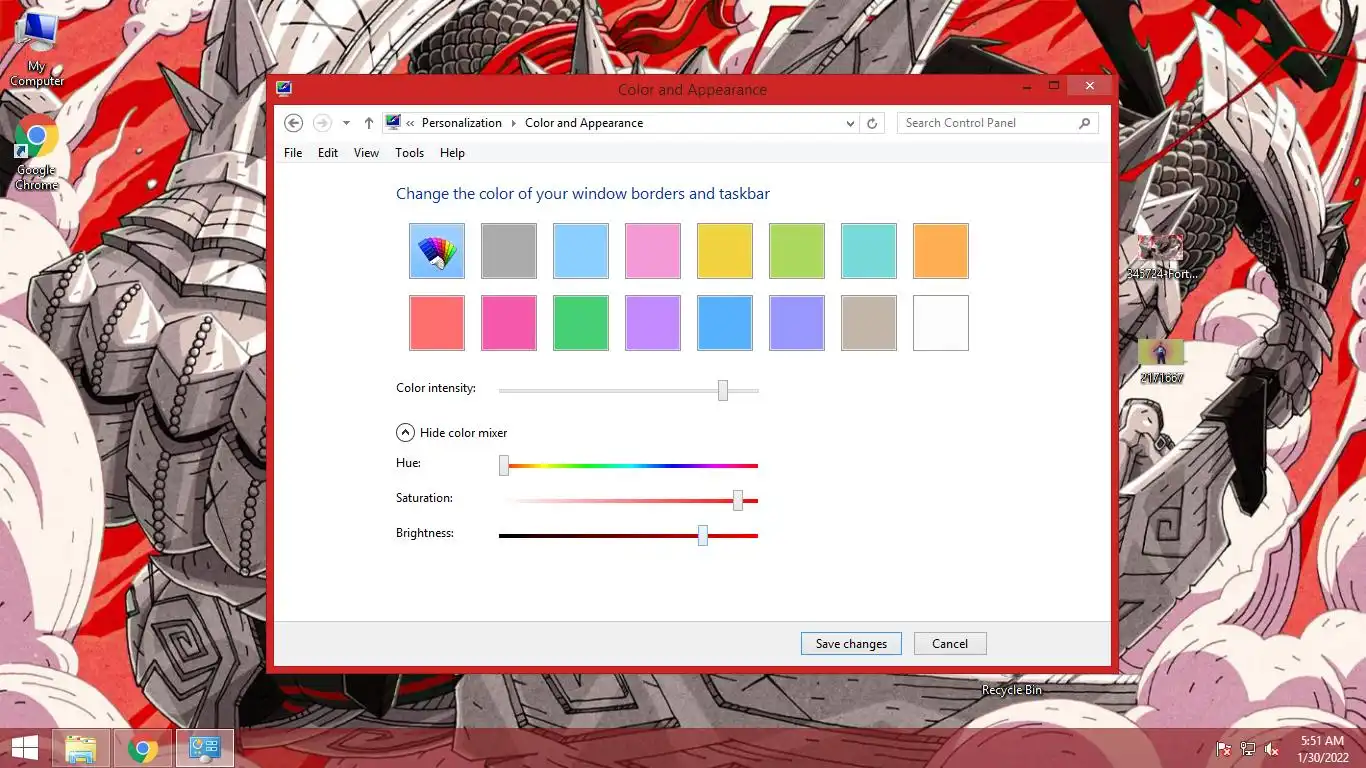The width and height of the screenshot is (1366, 768).
Task: Open File Explorer from the taskbar
Action: pos(81,748)
